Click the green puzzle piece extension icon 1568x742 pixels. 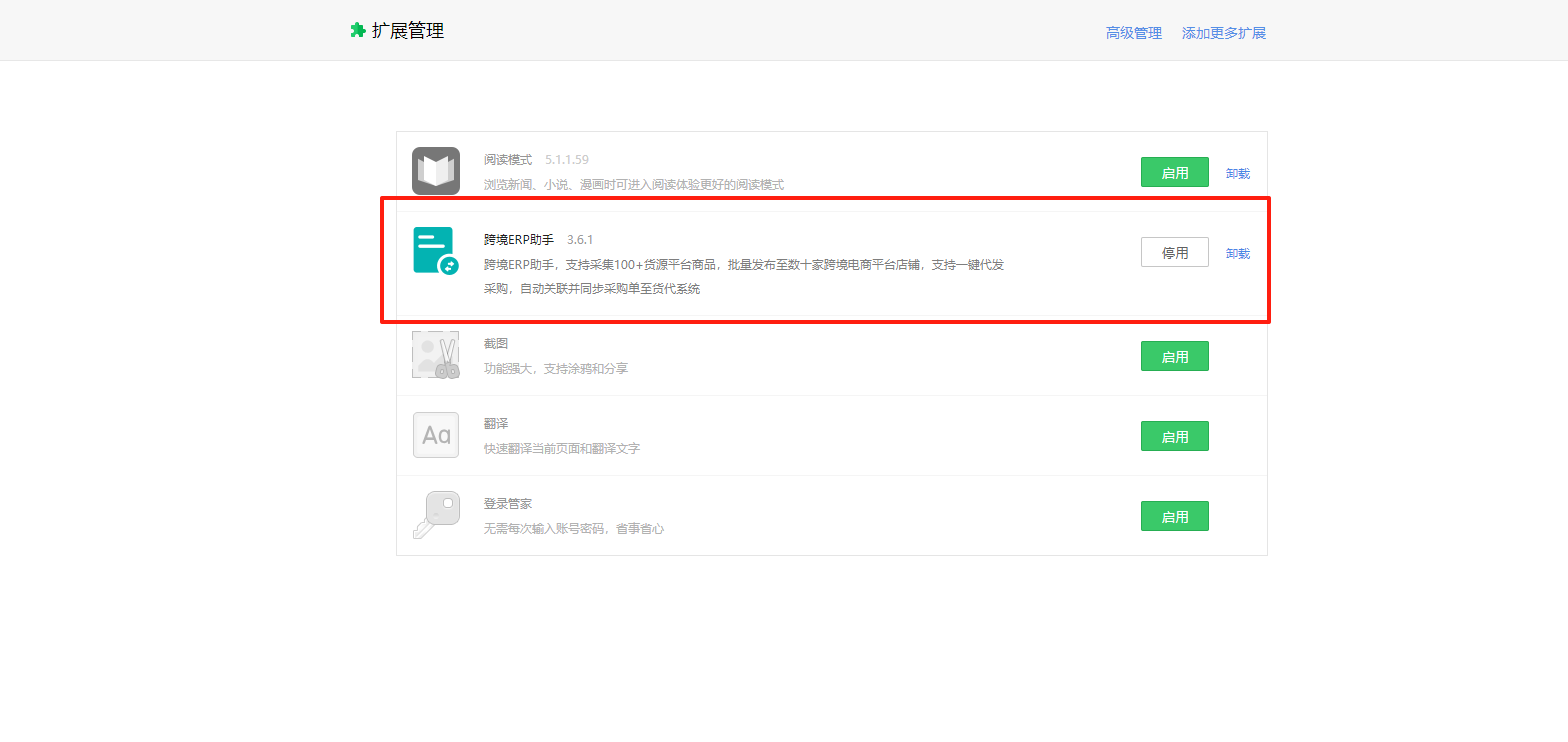pyautogui.click(x=357, y=31)
